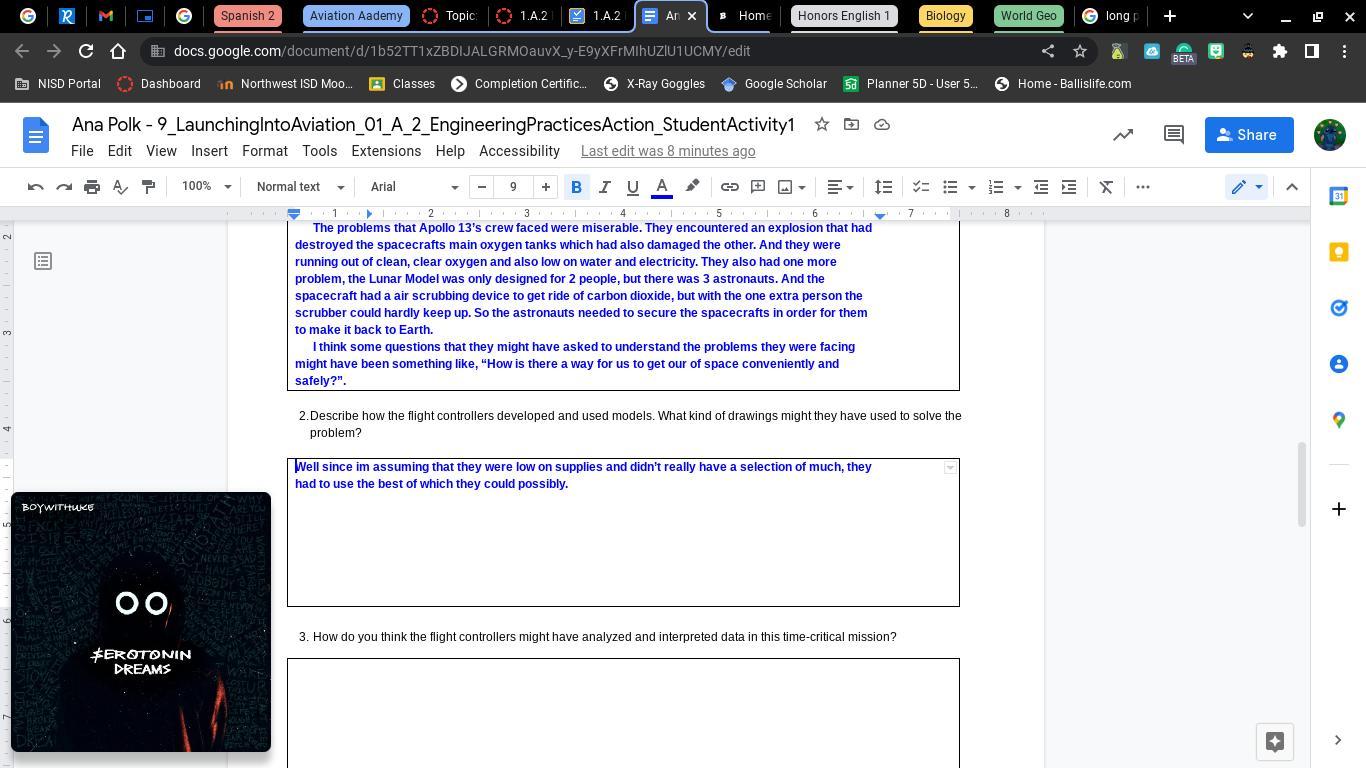Image resolution: width=1366 pixels, height=768 pixels.
Task: Print the document via printer icon
Action: (x=92, y=187)
